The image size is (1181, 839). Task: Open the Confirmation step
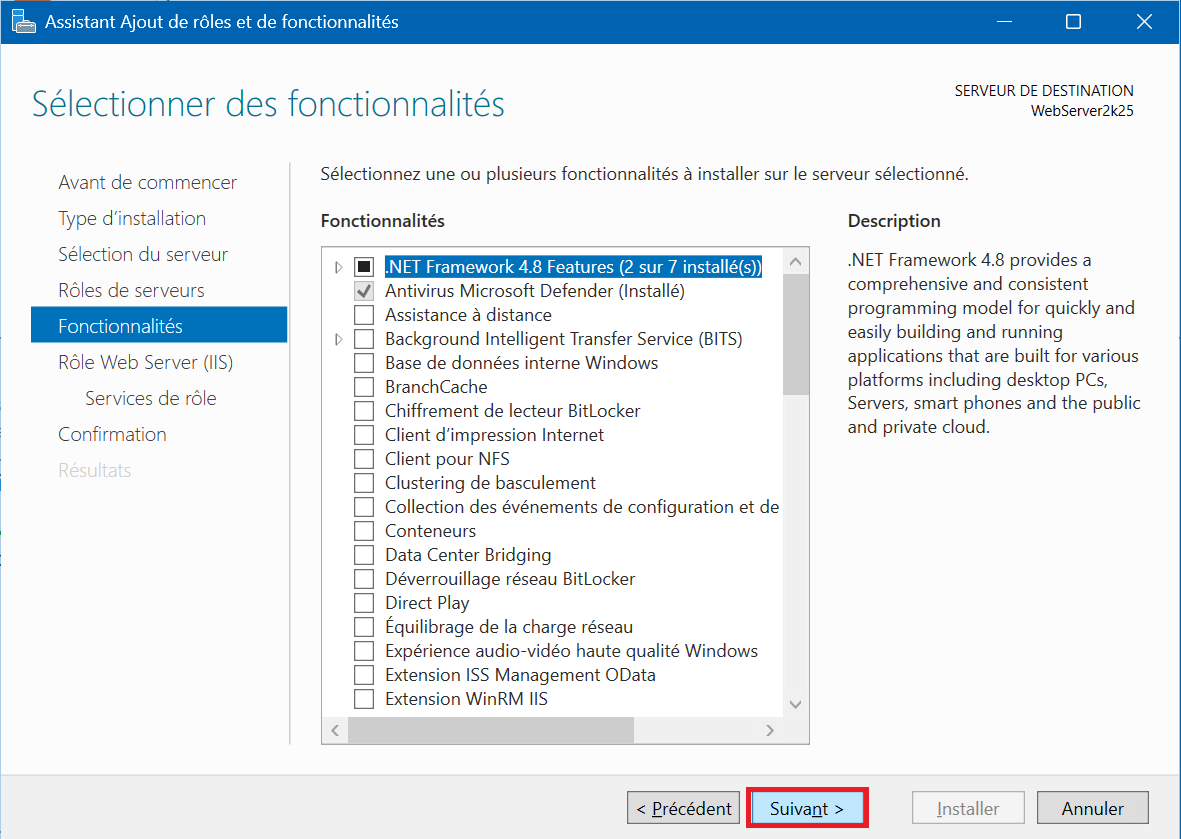tap(112, 434)
